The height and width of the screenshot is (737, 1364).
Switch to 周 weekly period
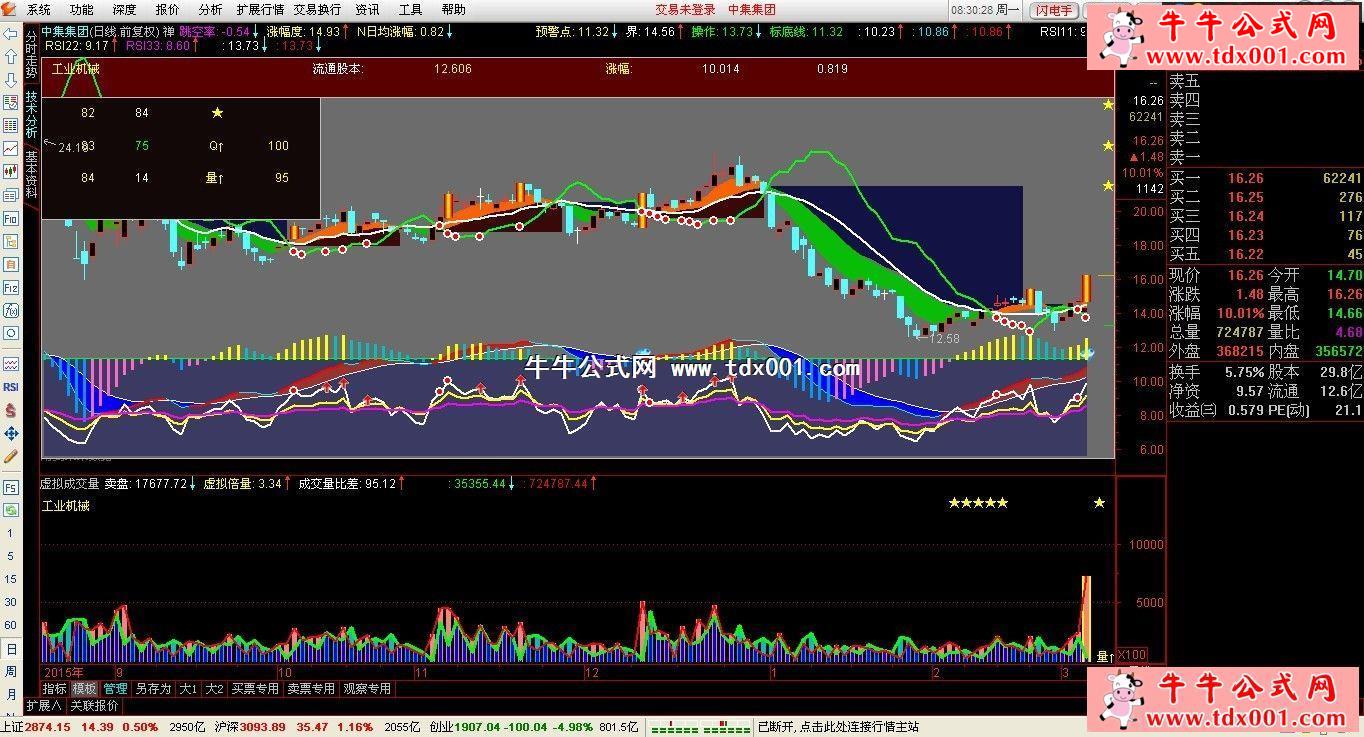[x=10, y=671]
